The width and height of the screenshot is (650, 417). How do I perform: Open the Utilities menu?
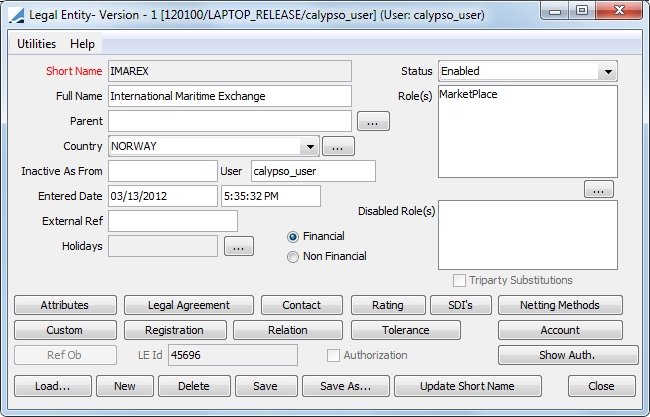click(x=36, y=44)
